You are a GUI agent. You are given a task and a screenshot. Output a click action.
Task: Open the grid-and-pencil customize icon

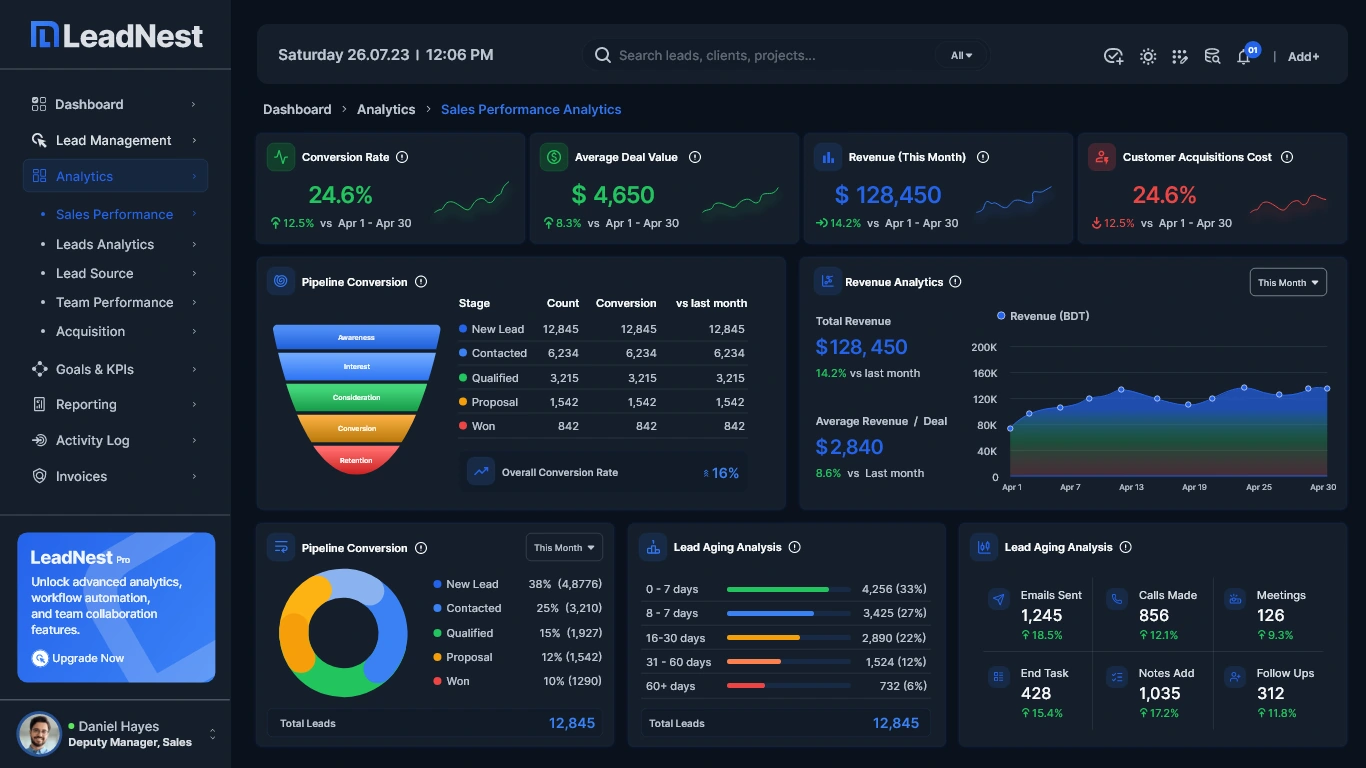(x=1180, y=56)
